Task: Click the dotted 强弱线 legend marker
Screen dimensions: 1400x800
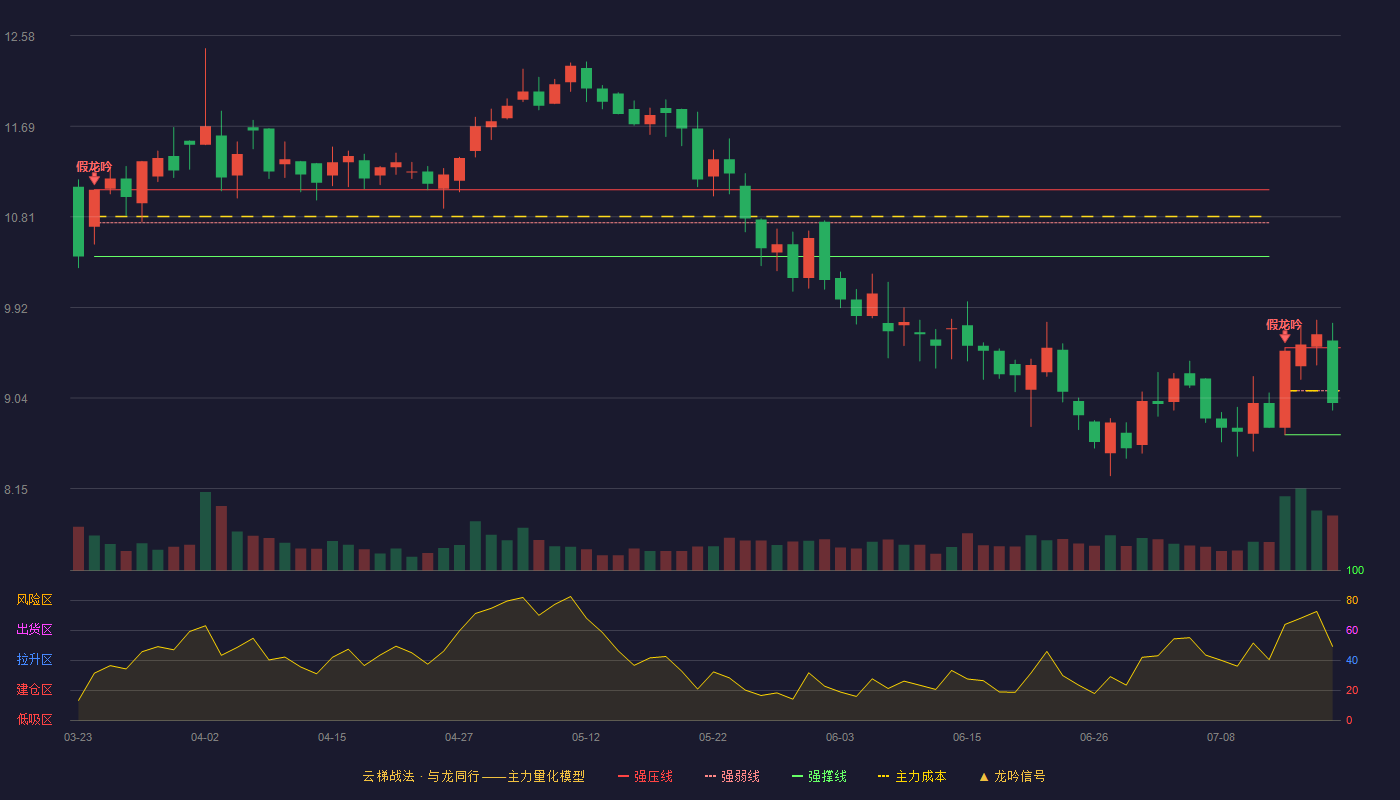Action: tap(710, 776)
